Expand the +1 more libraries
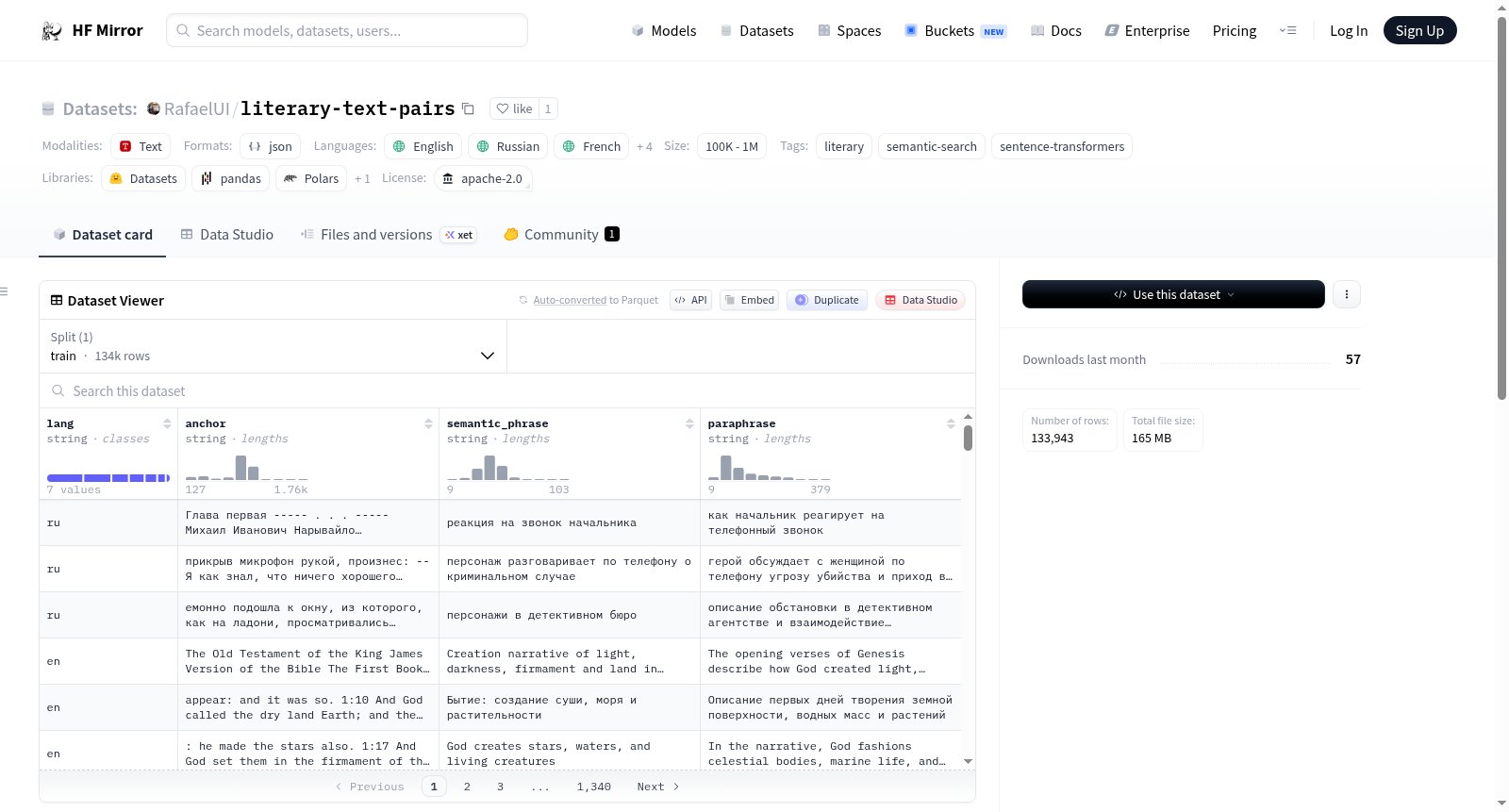This screenshot has width=1509, height=812. pos(362,179)
